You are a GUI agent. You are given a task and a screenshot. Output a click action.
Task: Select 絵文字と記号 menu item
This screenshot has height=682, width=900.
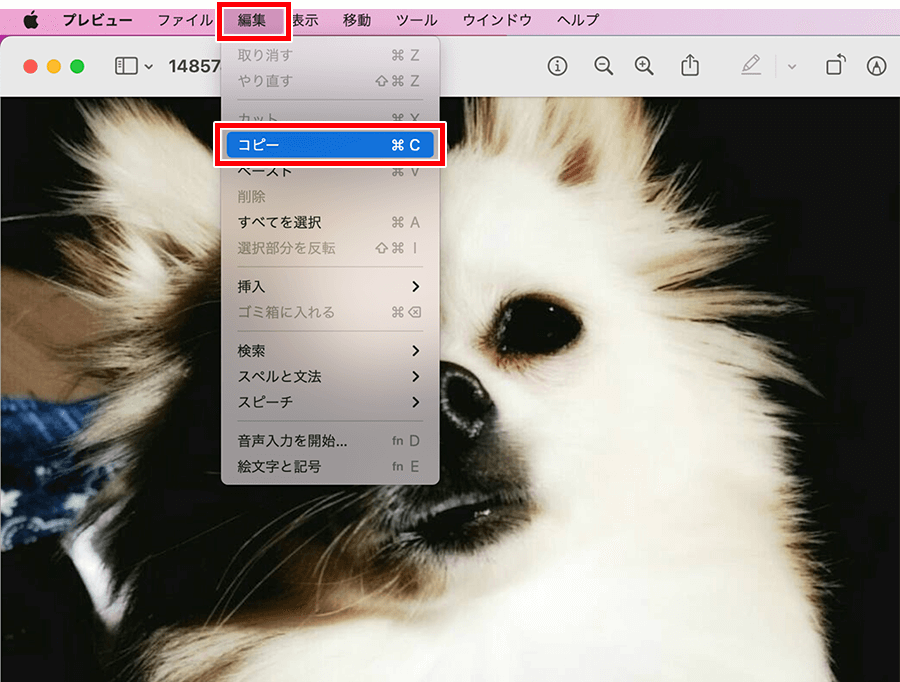tap(330, 466)
